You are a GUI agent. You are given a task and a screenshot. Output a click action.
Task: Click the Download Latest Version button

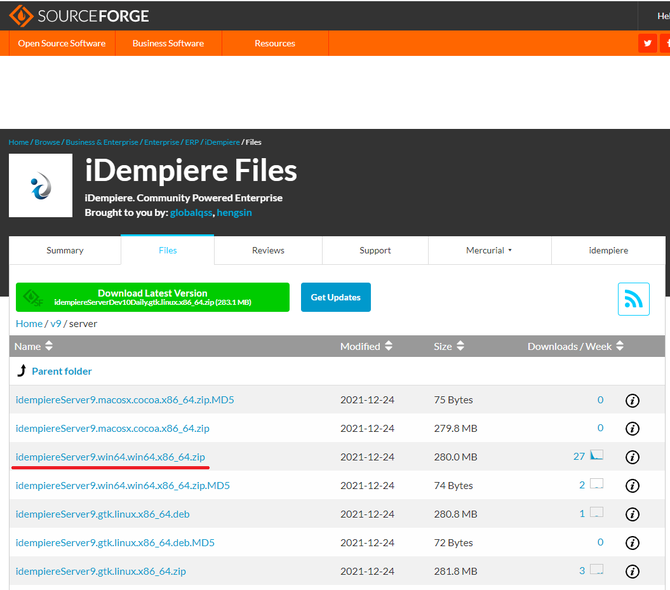[153, 297]
